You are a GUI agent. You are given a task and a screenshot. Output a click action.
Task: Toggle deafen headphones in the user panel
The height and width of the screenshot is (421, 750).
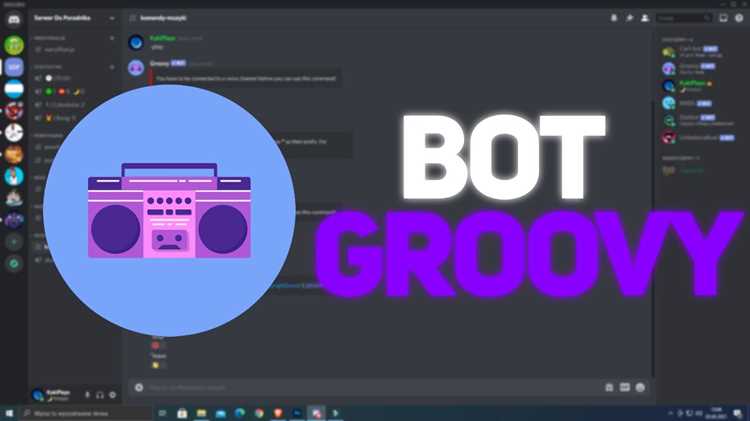pos(99,395)
